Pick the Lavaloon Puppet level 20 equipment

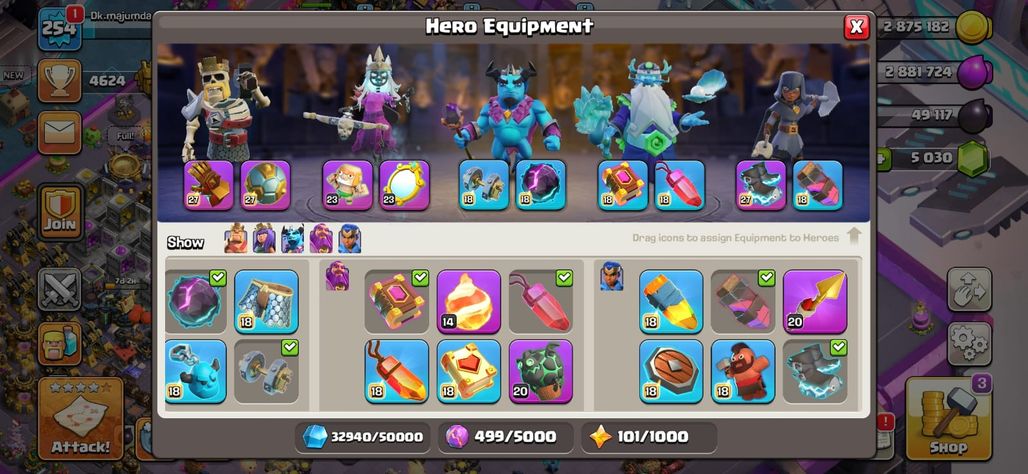[541, 371]
